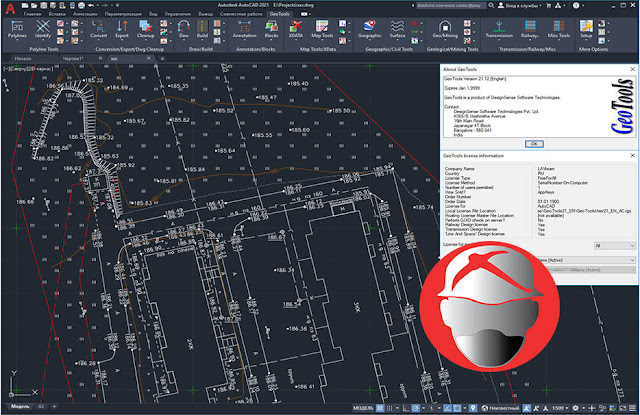Click the search magnifier icon in title bar
640x415 pixels.
coord(491,5)
